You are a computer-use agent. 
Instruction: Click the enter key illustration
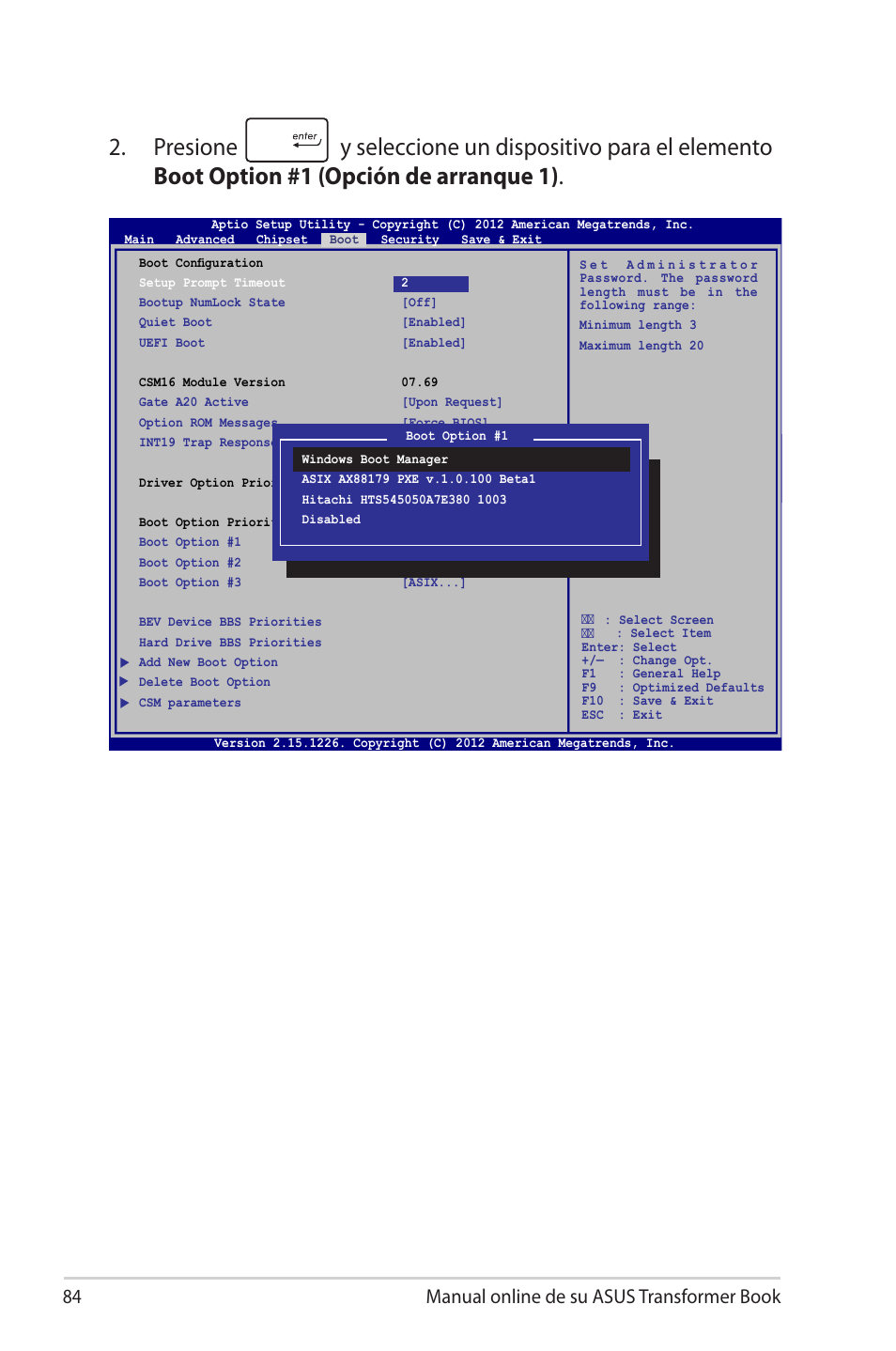(286, 140)
